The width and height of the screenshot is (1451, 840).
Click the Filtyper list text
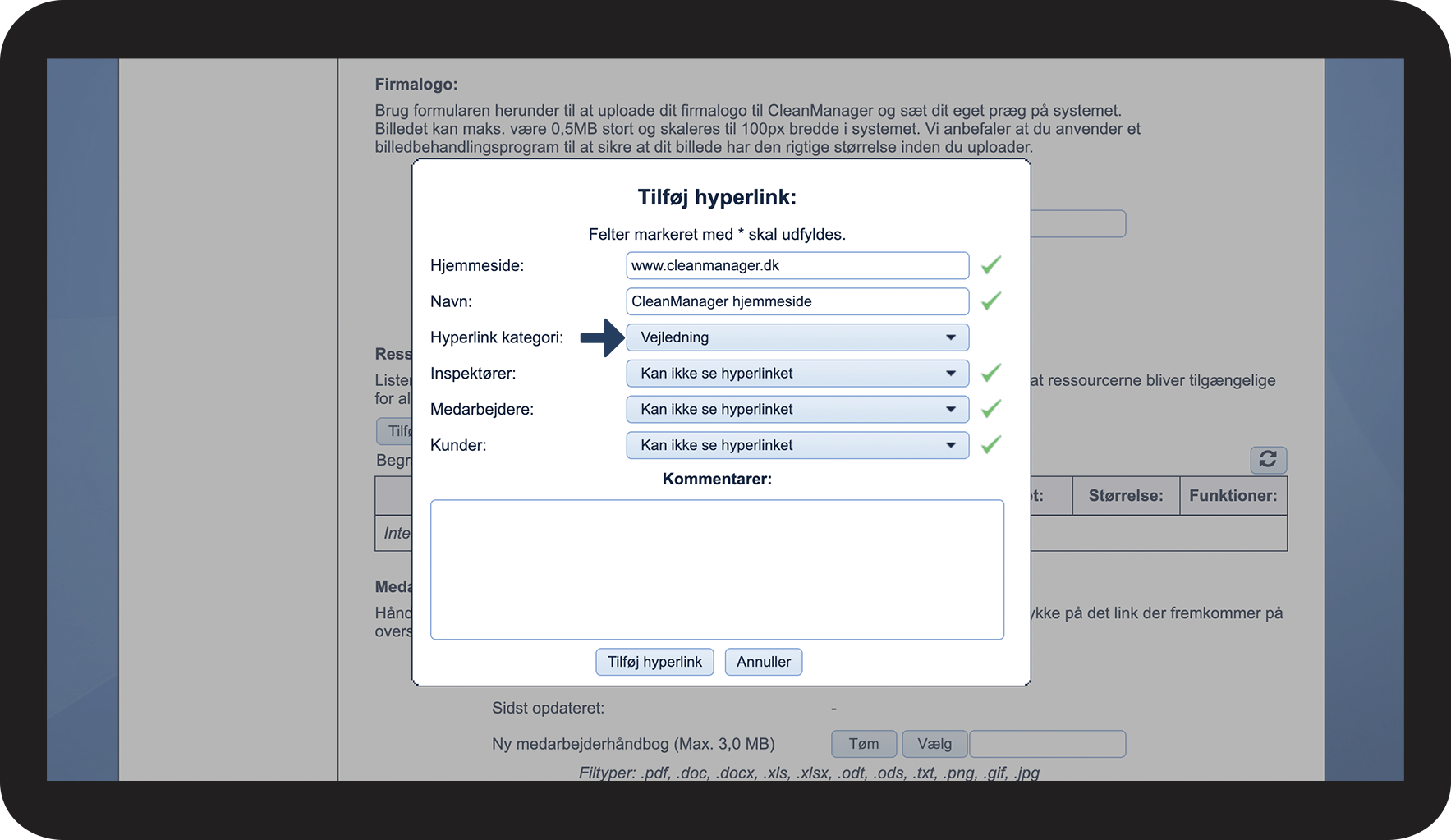point(809,773)
